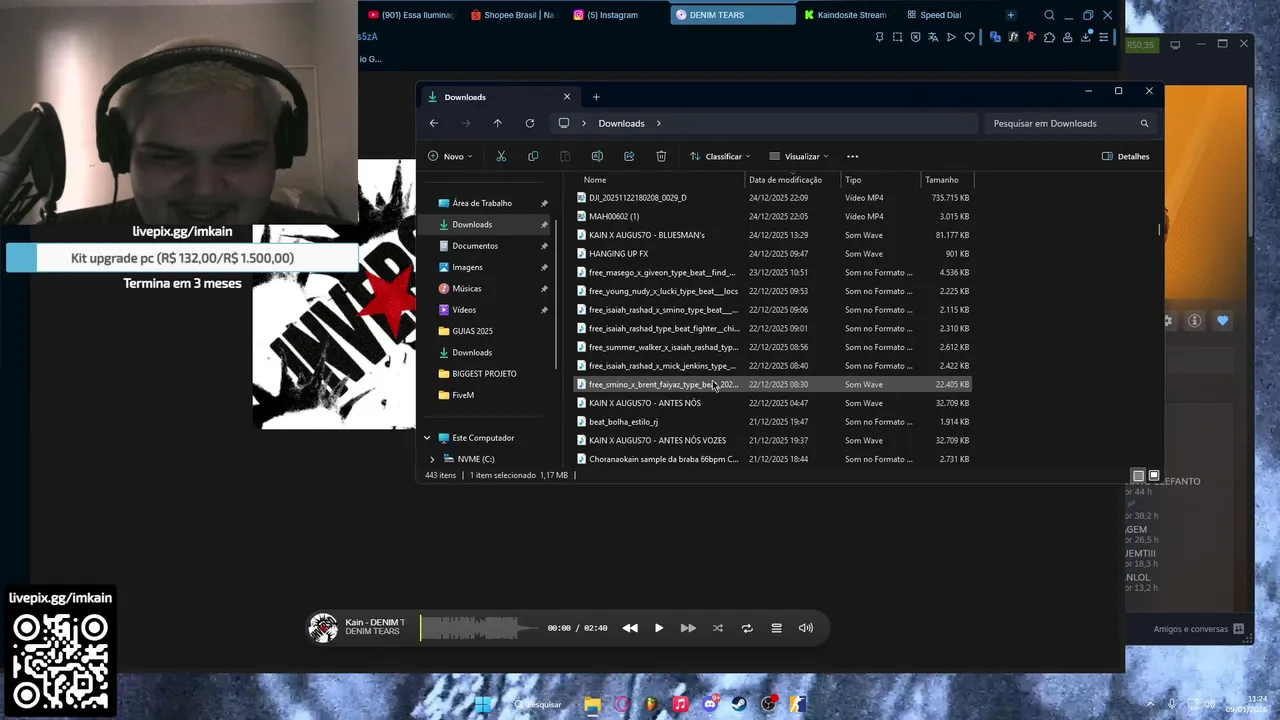Screen dimensions: 1280x720
Task: Skip to next track in player
Action: [x=688, y=628]
